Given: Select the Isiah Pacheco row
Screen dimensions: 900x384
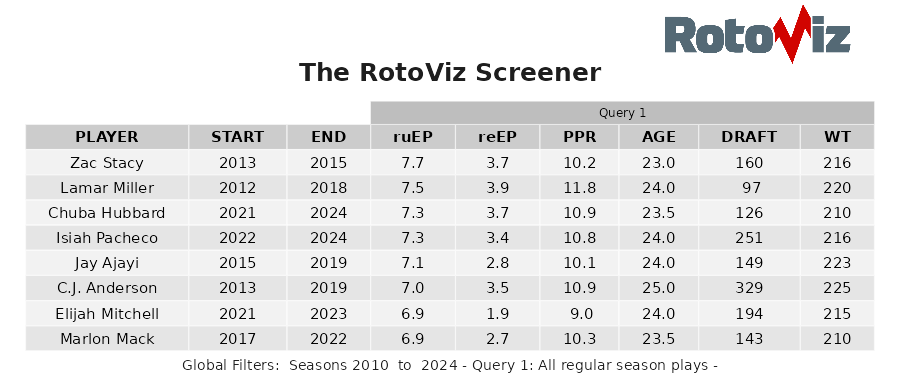Looking at the screenshot, I should [450, 238].
